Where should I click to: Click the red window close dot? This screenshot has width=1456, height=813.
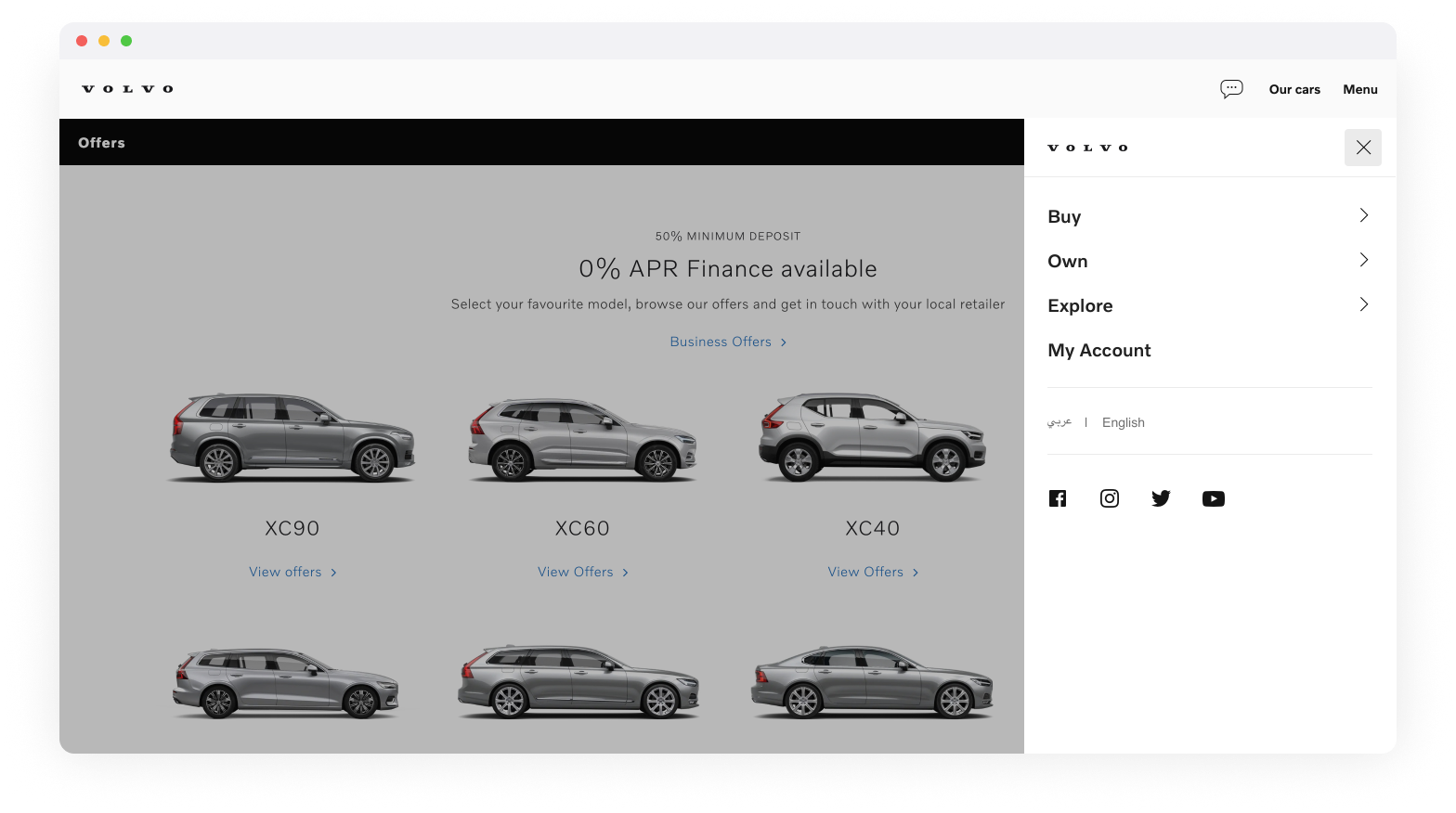pyautogui.click(x=82, y=41)
